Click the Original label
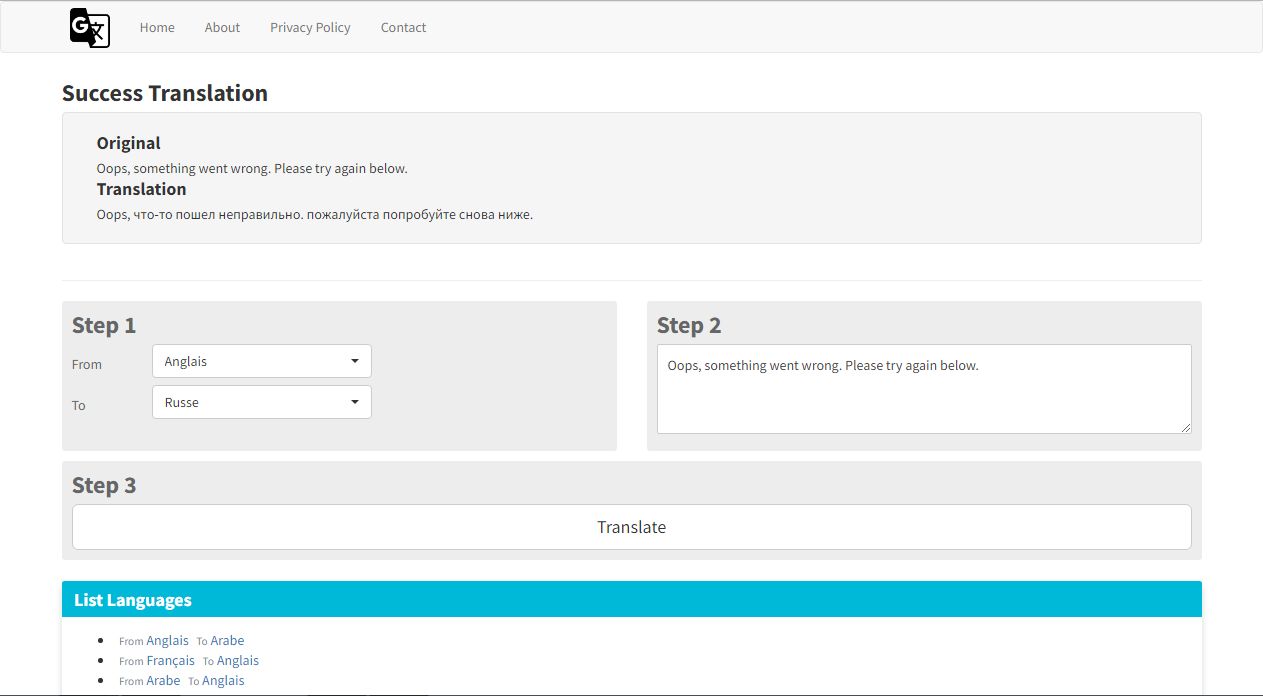The width and height of the screenshot is (1263, 696). (x=129, y=143)
